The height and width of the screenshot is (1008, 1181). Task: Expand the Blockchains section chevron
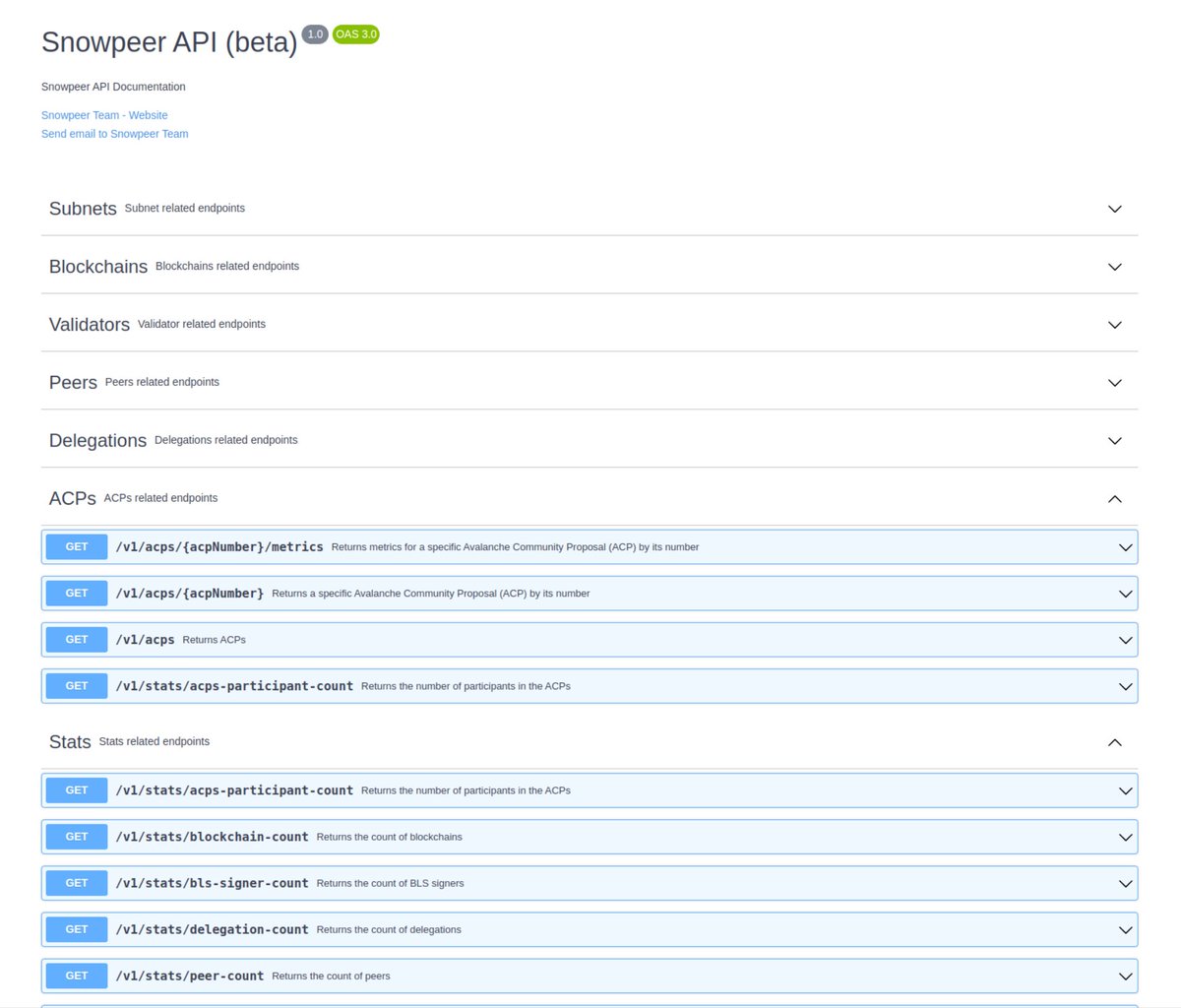[1114, 267]
